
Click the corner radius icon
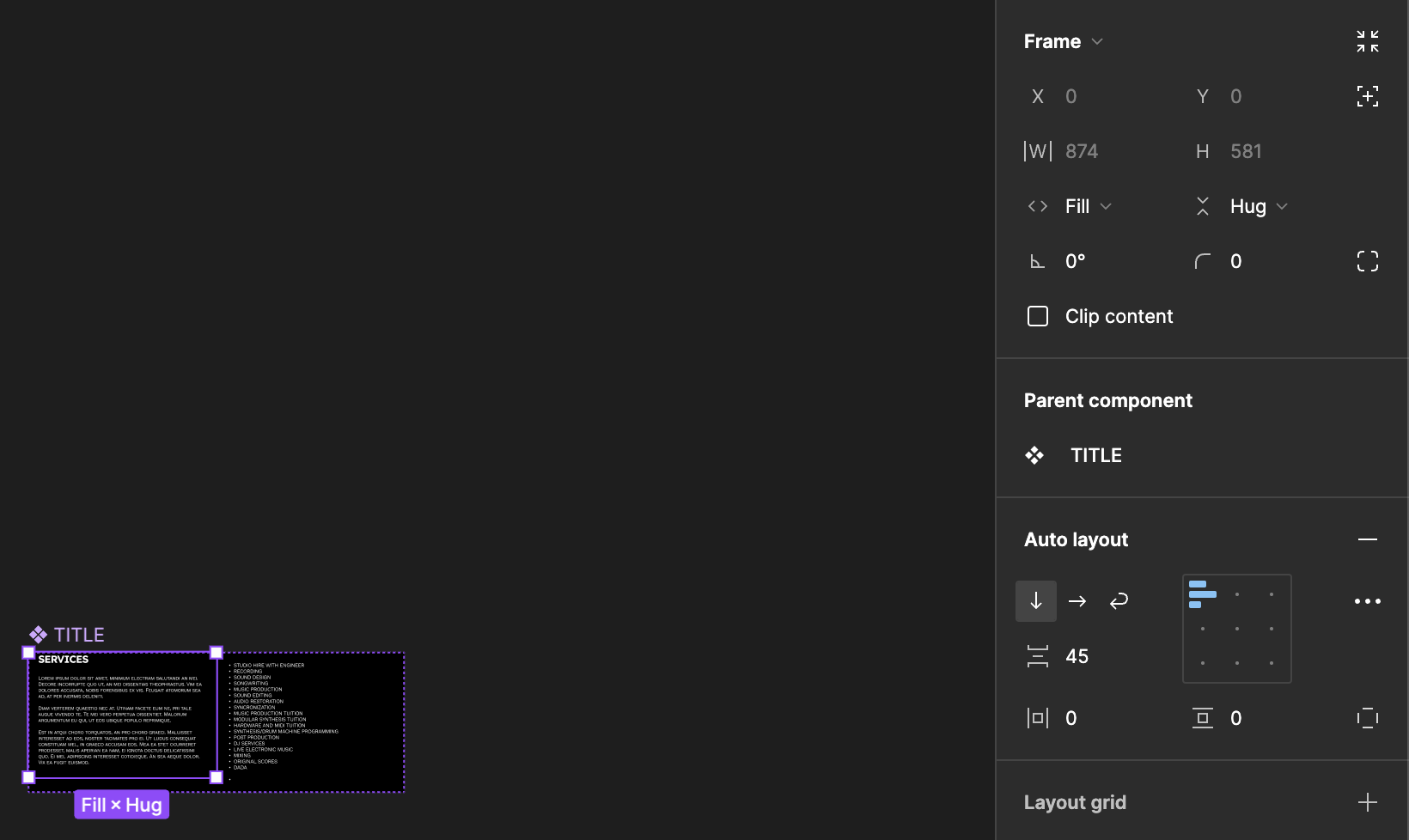tap(1203, 261)
